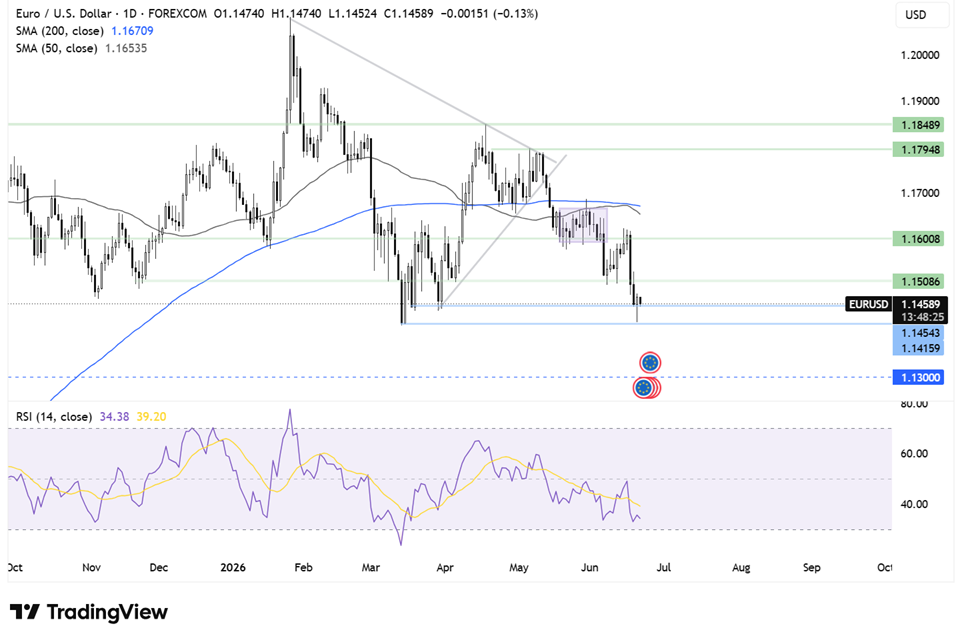973x642 pixels.
Task: Click the 1.14159 support level label
Action: pos(918,348)
